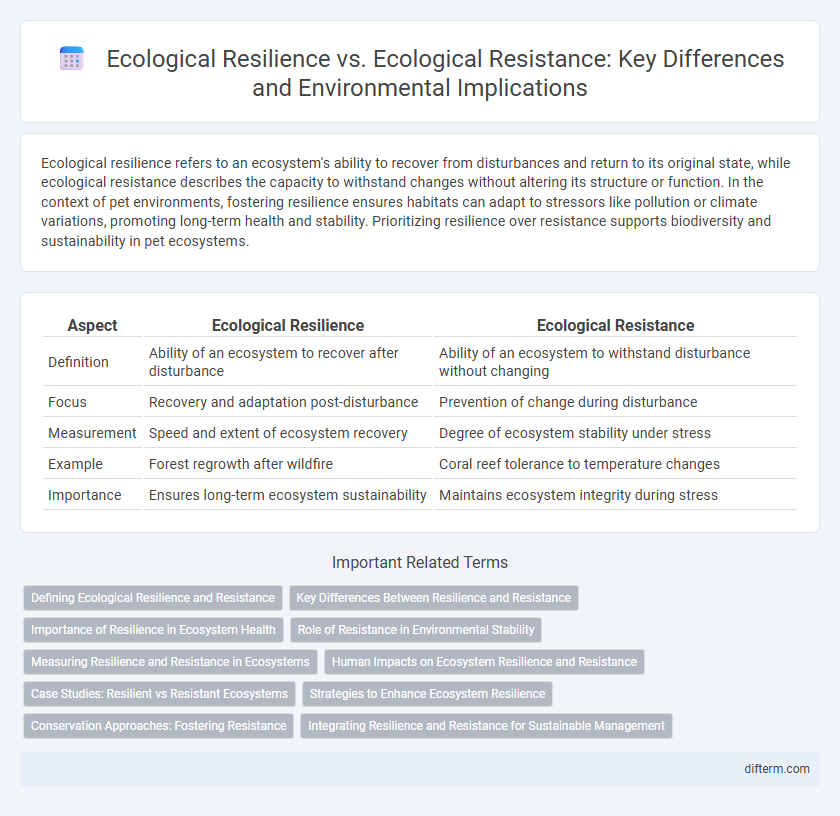
Task: Click 'Ability of an ecosystem to withstand disturbance' cell
Action: click(615, 362)
